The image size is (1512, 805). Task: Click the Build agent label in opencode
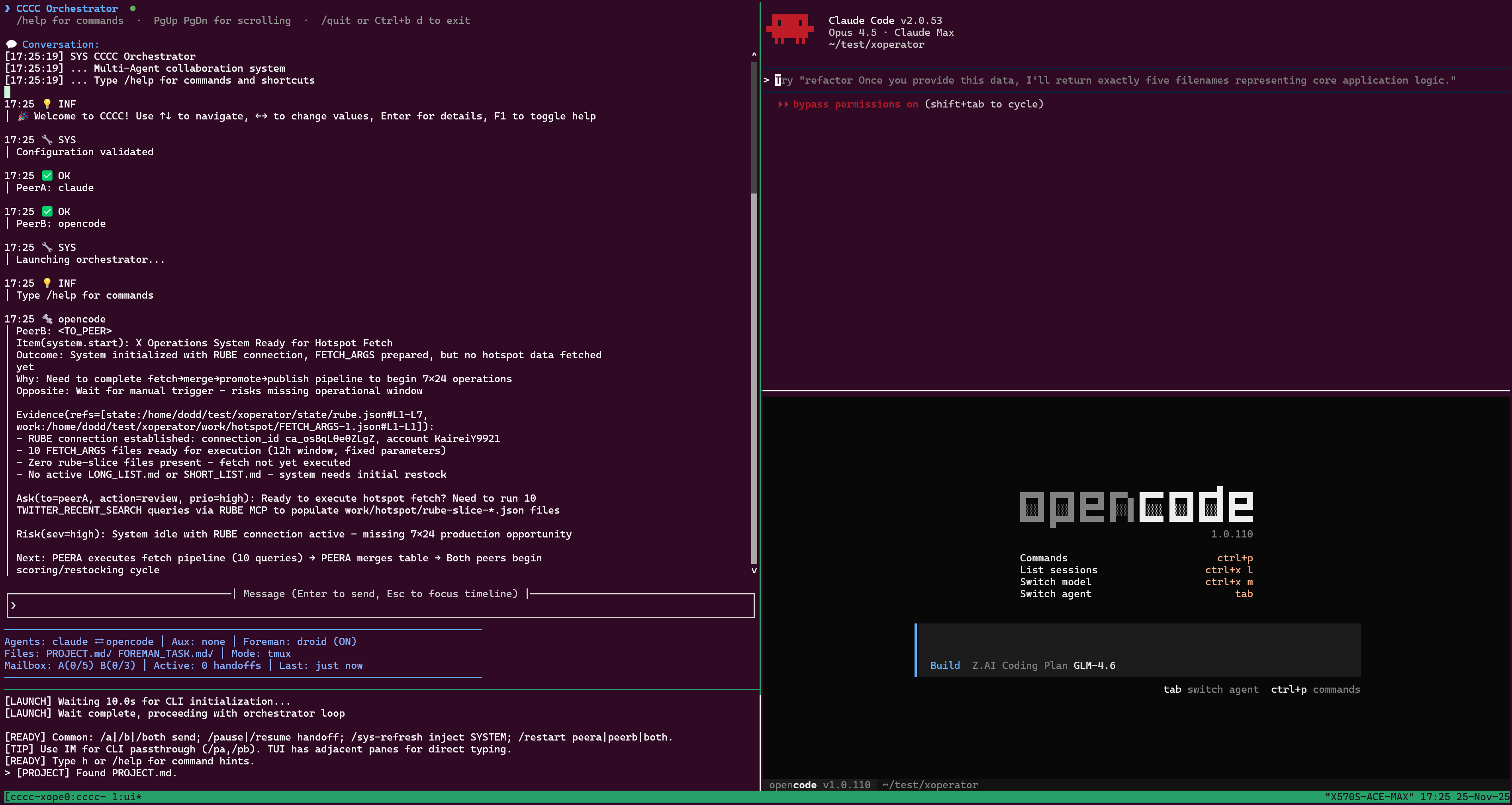click(945, 665)
